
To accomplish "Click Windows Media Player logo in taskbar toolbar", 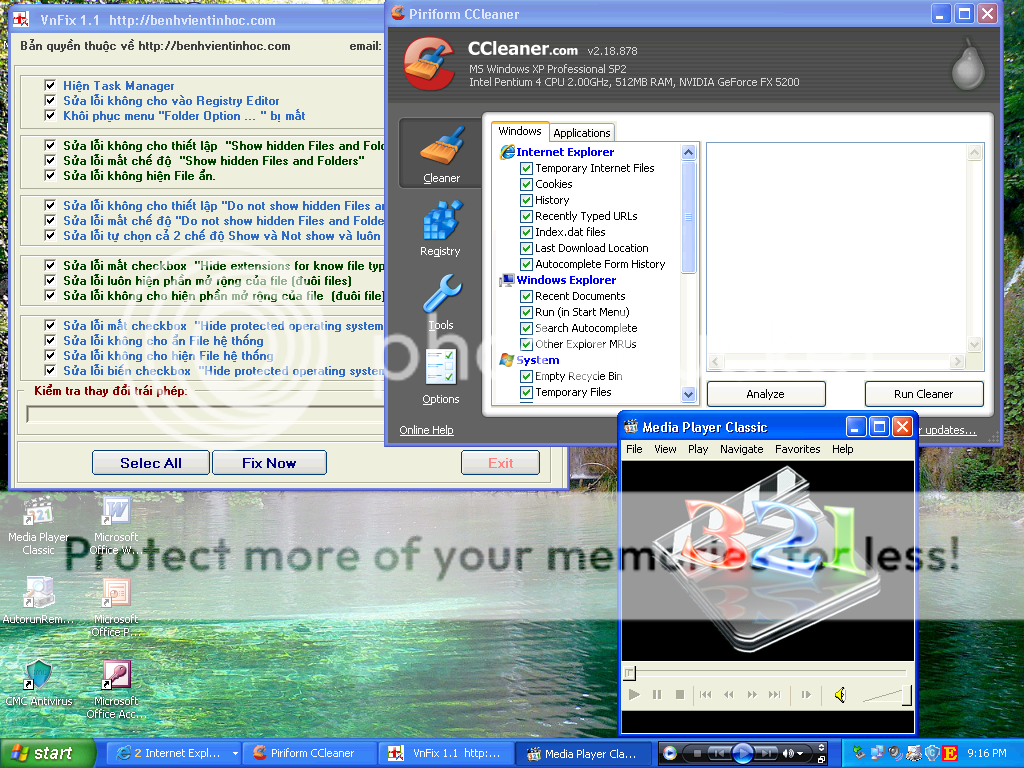I will (x=669, y=753).
